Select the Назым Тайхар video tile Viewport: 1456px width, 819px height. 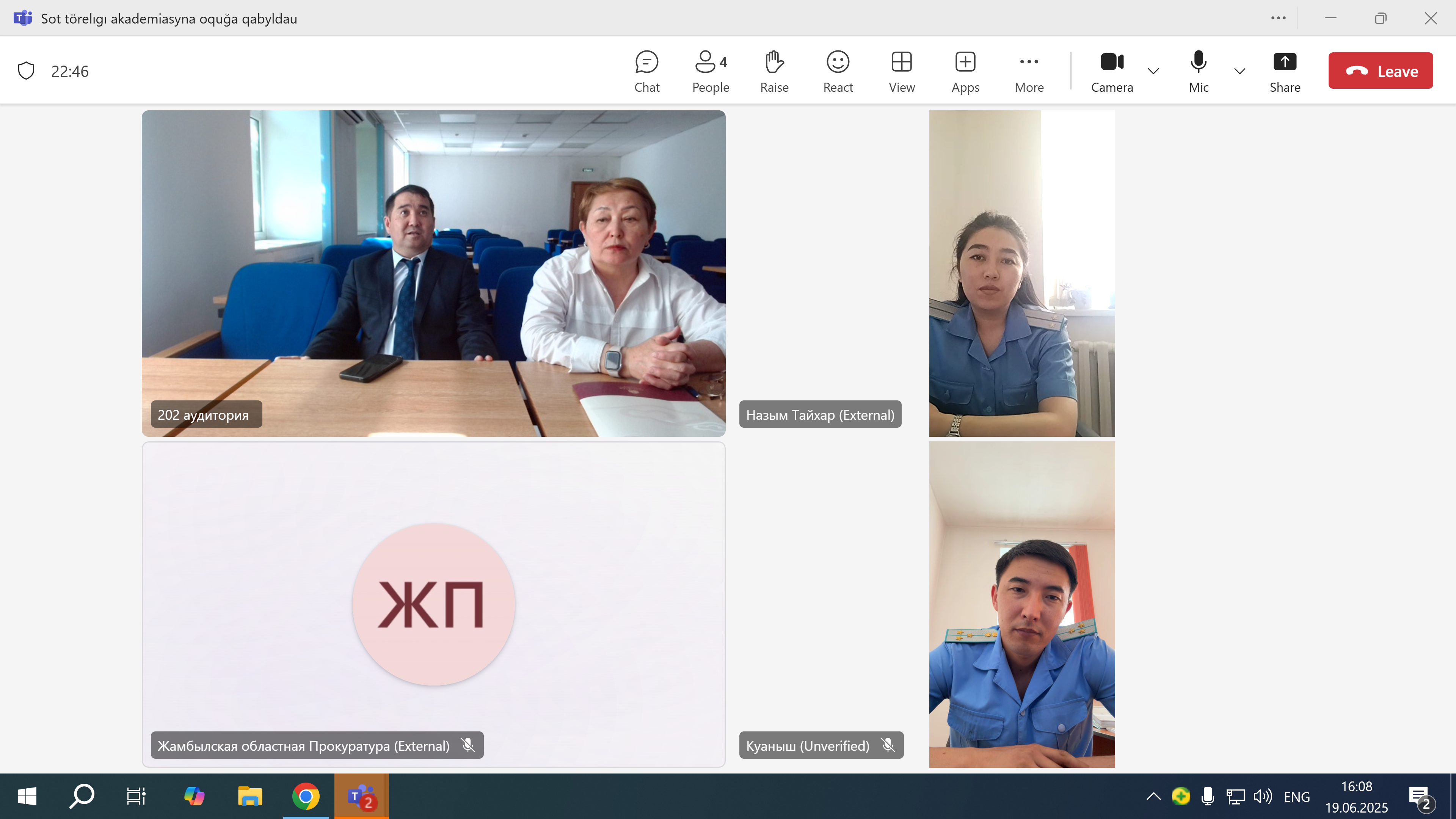tap(1022, 273)
